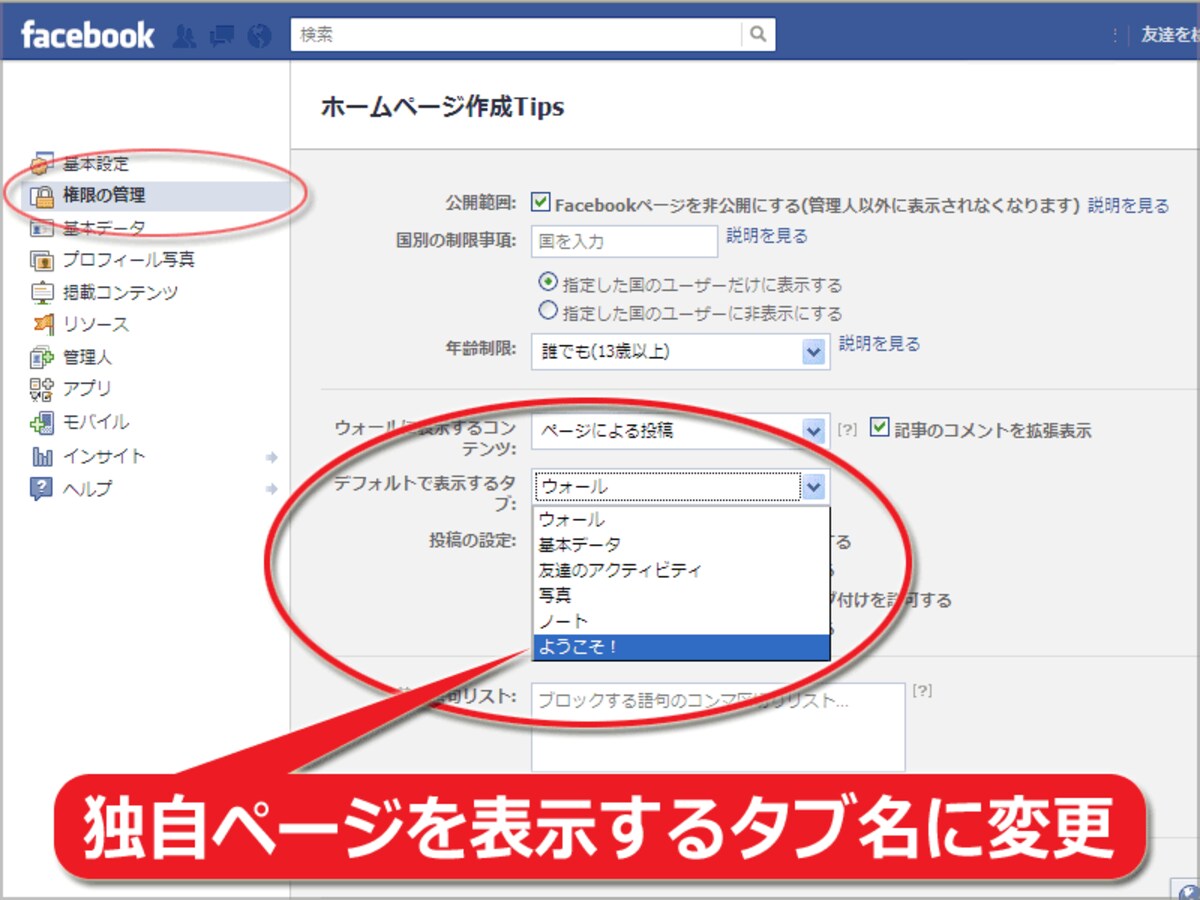1200x900 pixels.
Task: Open 権限の管理 in the sidebar
Action: [x=104, y=196]
